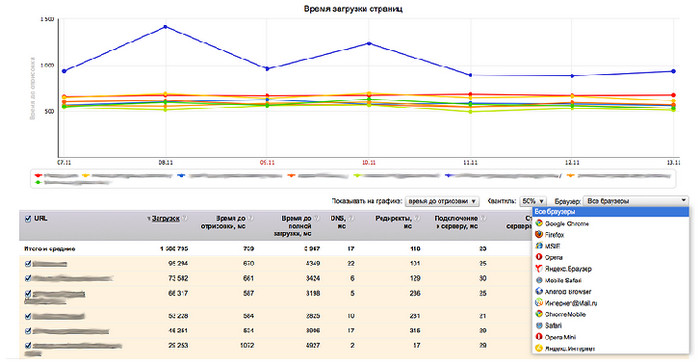Toggle the checkbox for the 53 228 loads row
This screenshot has width=700, height=364.
click(x=28, y=316)
